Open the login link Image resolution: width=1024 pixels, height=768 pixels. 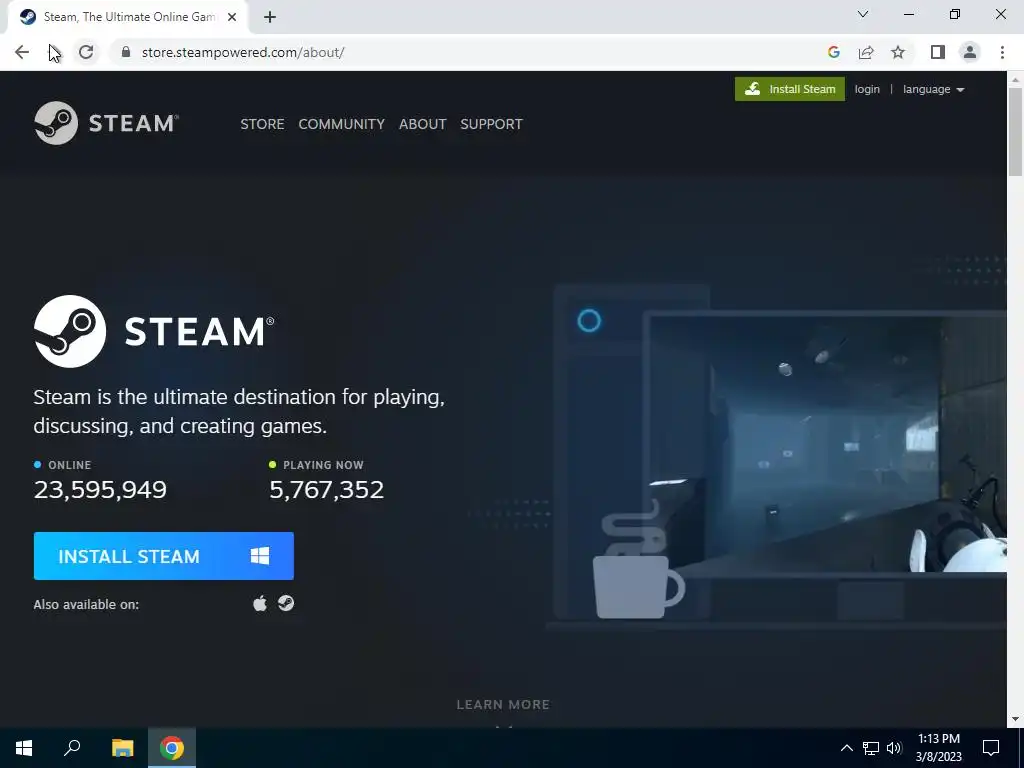click(x=867, y=89)
